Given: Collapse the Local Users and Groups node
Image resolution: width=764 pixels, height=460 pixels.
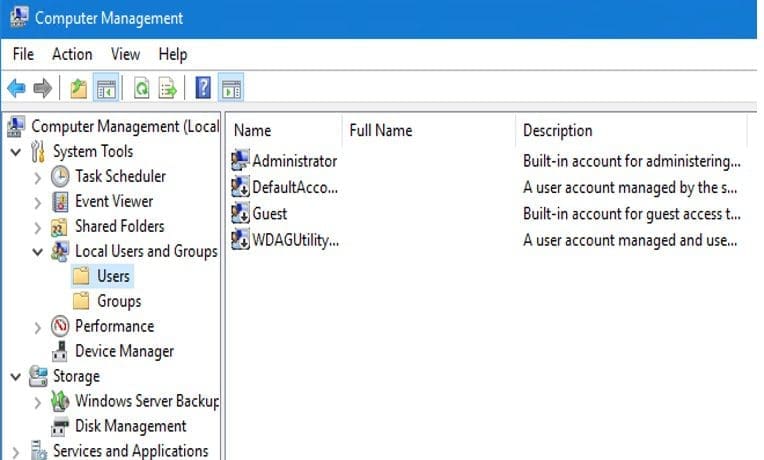Looking at the screenshot, I should (38, 252).
